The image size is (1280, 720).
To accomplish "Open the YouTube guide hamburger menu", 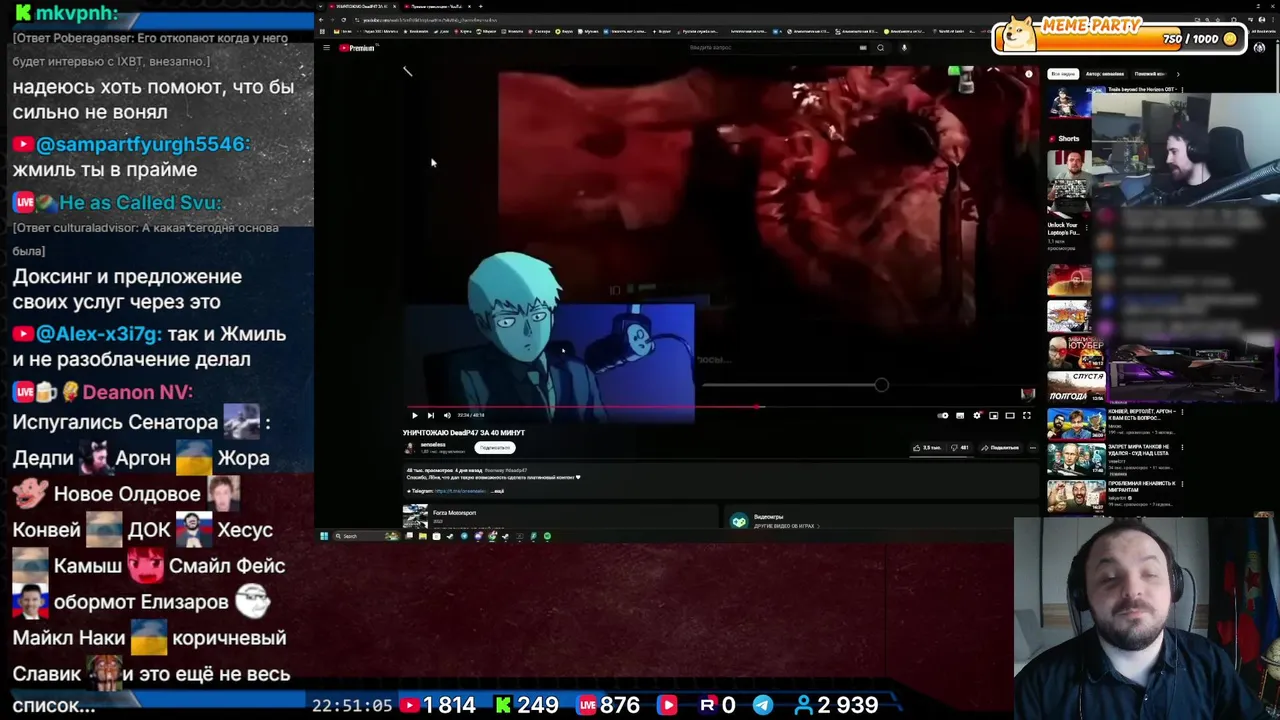I will tap(326, 48).
